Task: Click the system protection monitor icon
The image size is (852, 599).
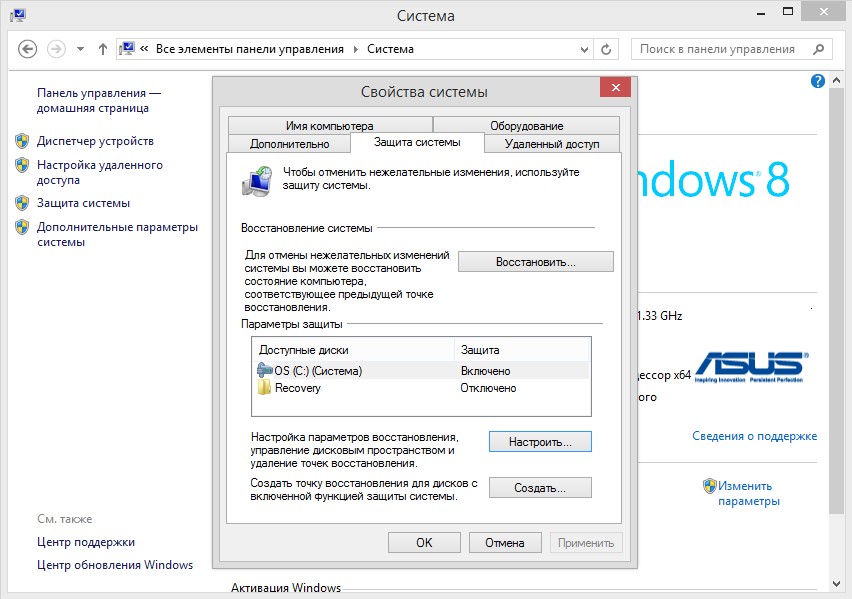Action: pos(257,181)
